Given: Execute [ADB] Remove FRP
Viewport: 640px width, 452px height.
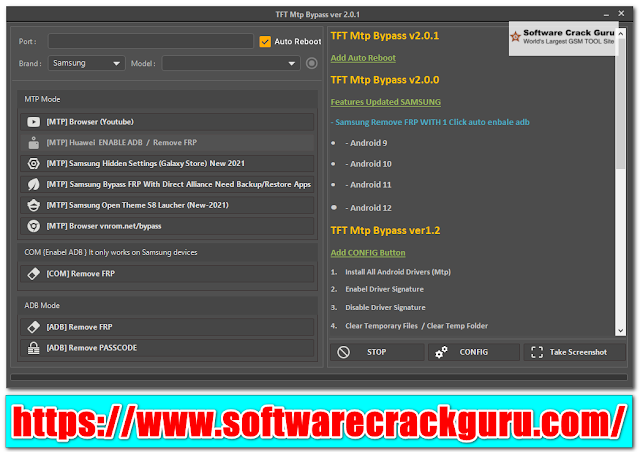Looking at the screenshot, I should coord(167,327).
